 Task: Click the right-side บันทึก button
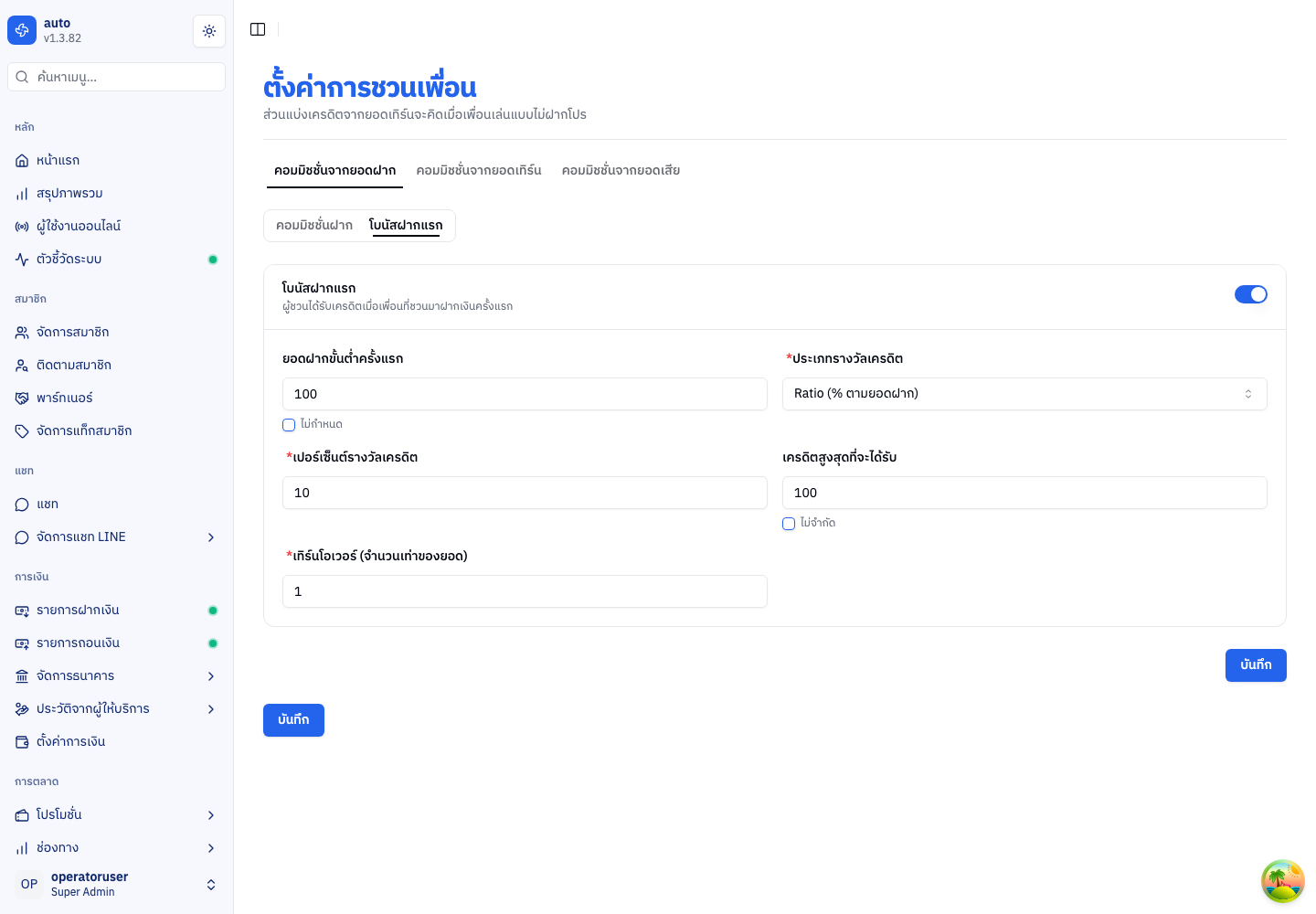(1256, 665)
